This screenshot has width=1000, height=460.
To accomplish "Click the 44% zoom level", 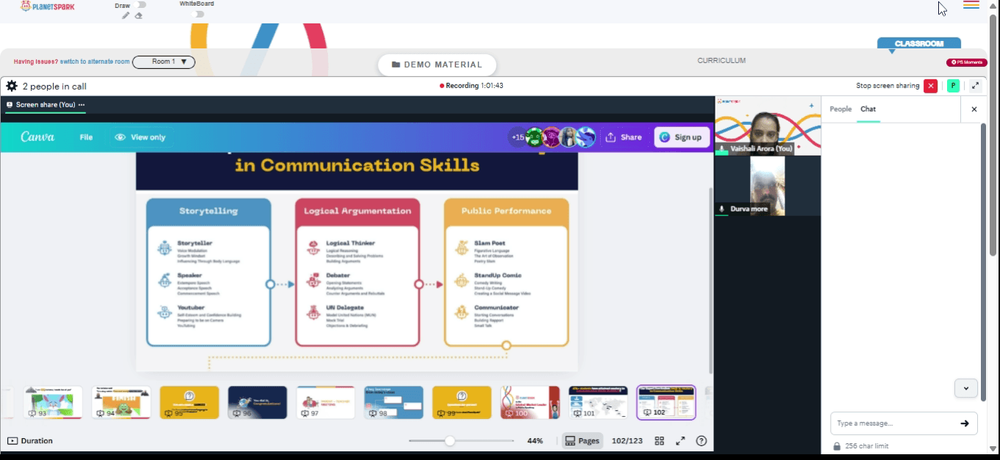I will [x=535, y=441].
